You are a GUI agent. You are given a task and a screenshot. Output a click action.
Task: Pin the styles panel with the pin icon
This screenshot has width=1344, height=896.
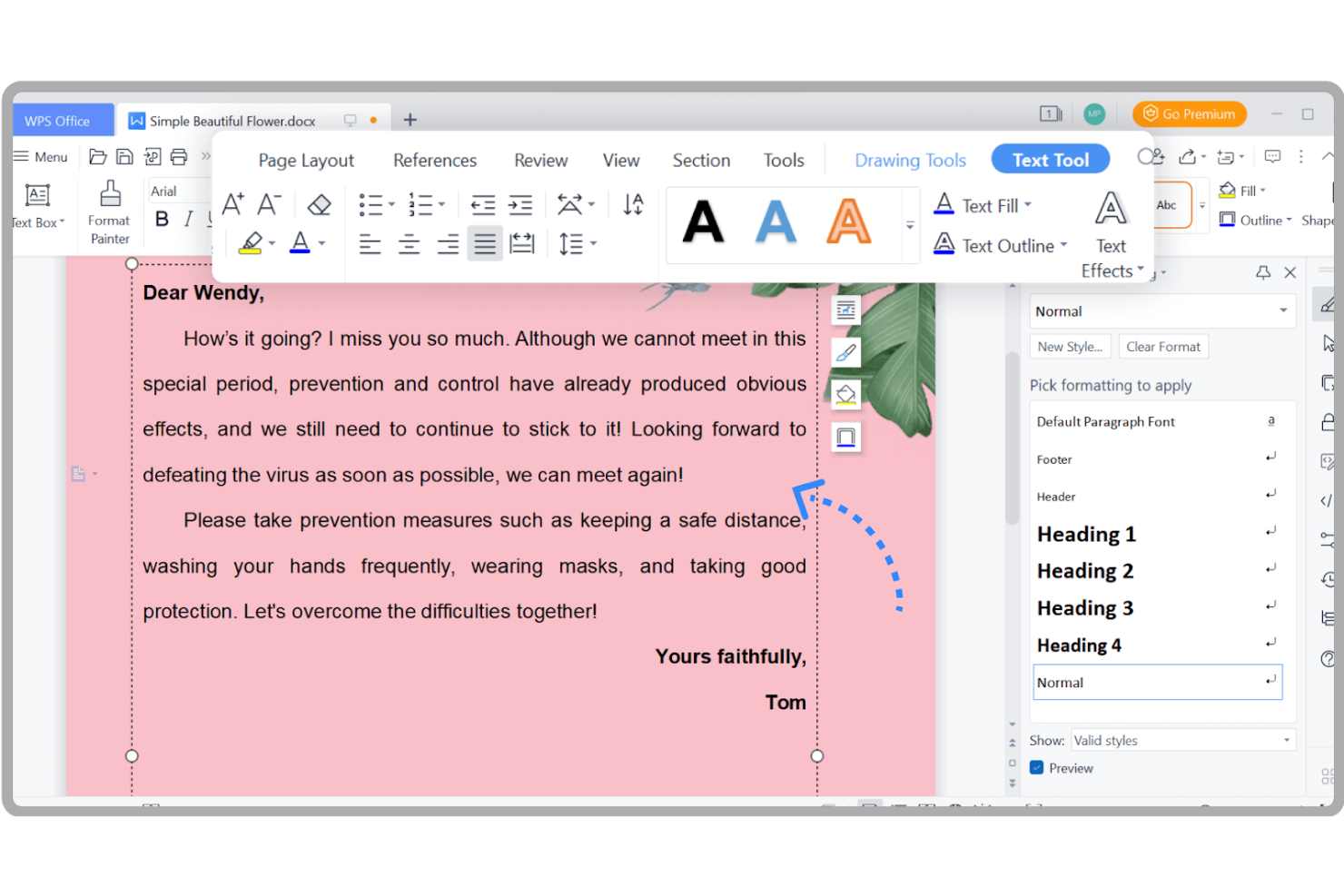tap(1263, 271)
